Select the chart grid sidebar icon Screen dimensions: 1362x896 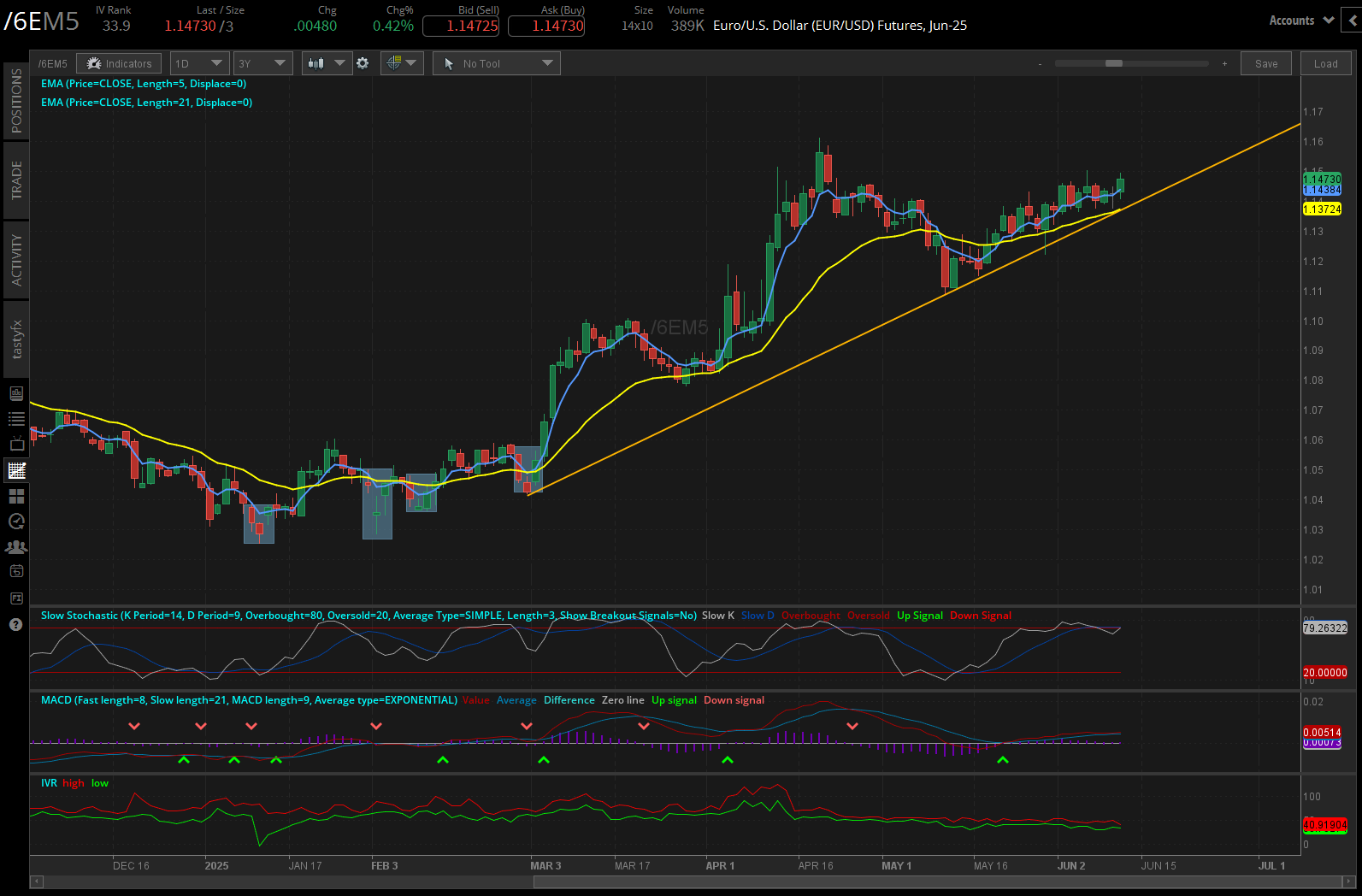[x=16, y=469]
